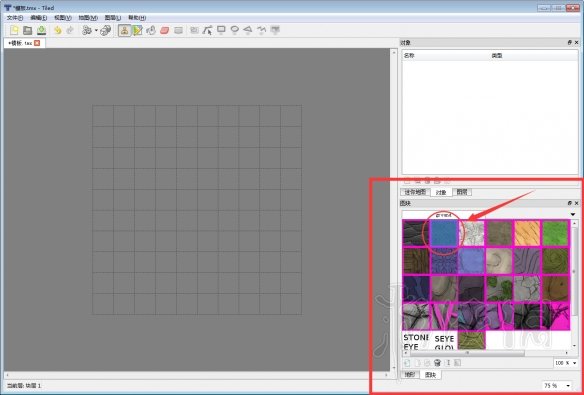Select the blue water tile

[x=444, y=233]
